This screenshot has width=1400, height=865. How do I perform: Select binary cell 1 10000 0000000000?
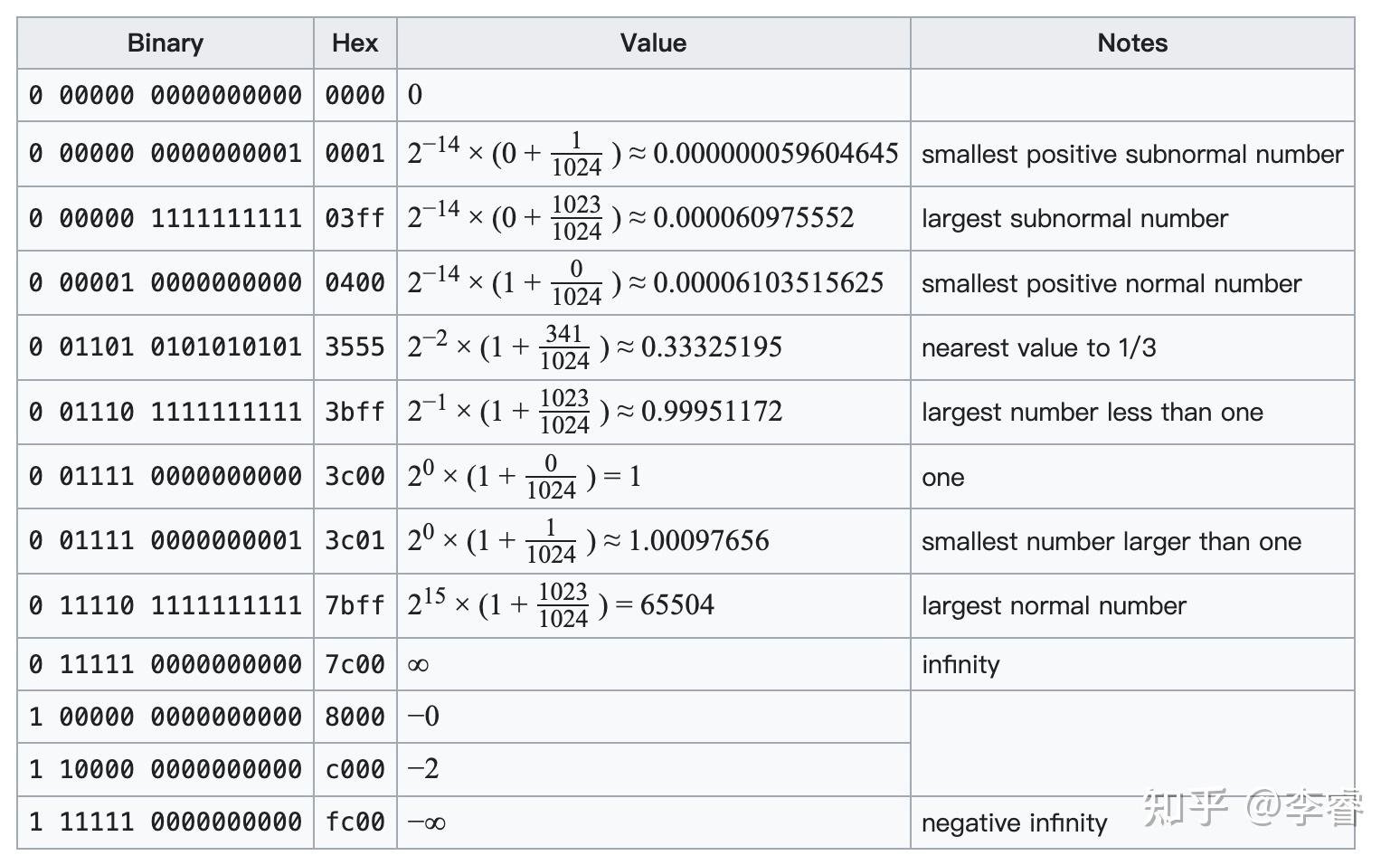165,769
